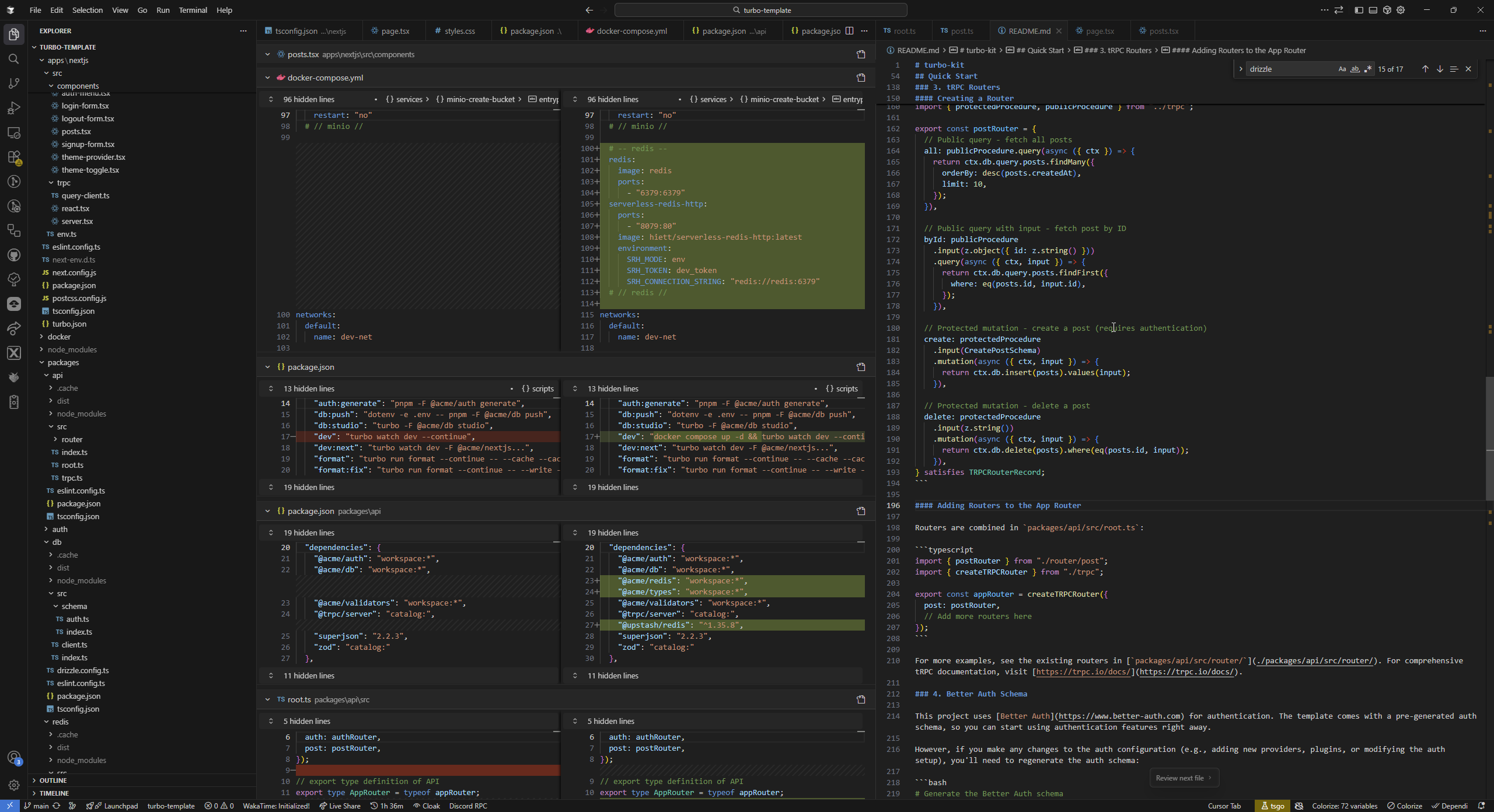This screenshot has height=812, width=1494.
Task: Go to previous find match arrow
Action: click(1425, 69)
